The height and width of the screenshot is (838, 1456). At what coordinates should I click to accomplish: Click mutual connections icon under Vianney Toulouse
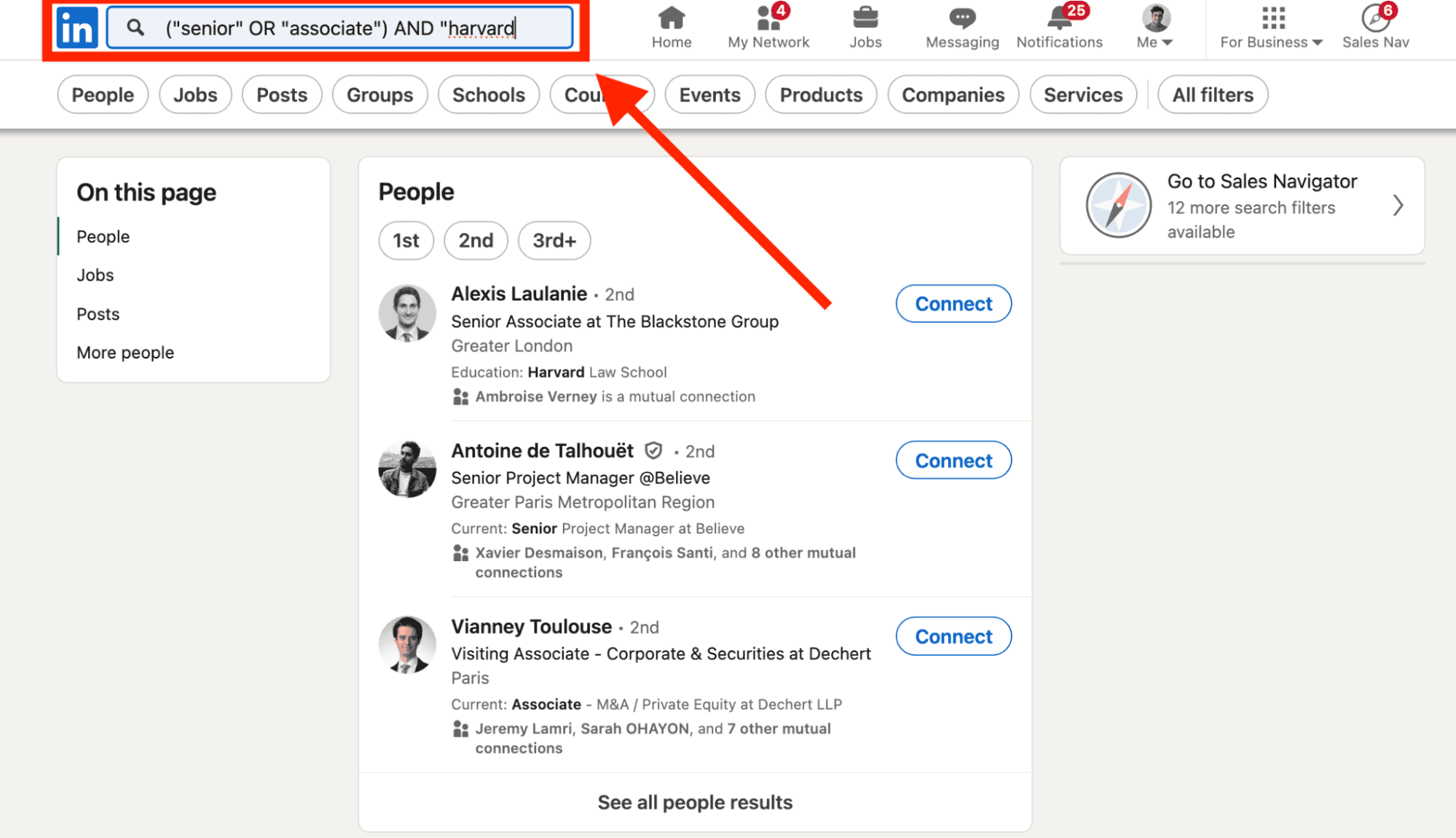460,729
